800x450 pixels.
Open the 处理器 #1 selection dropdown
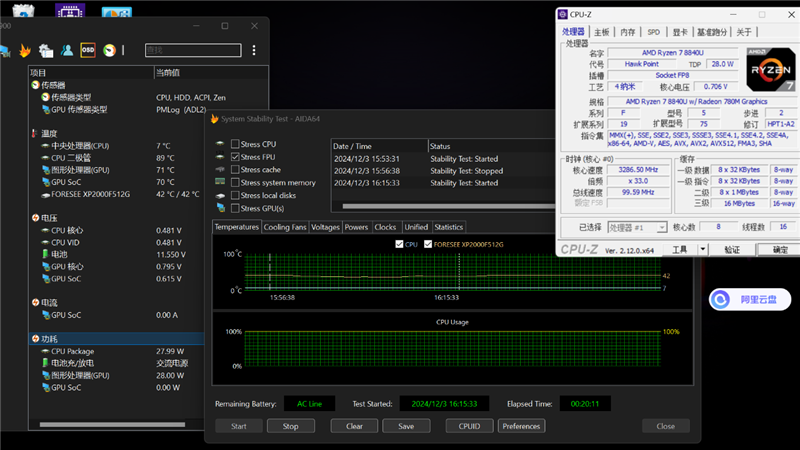(x=637, y=228)
